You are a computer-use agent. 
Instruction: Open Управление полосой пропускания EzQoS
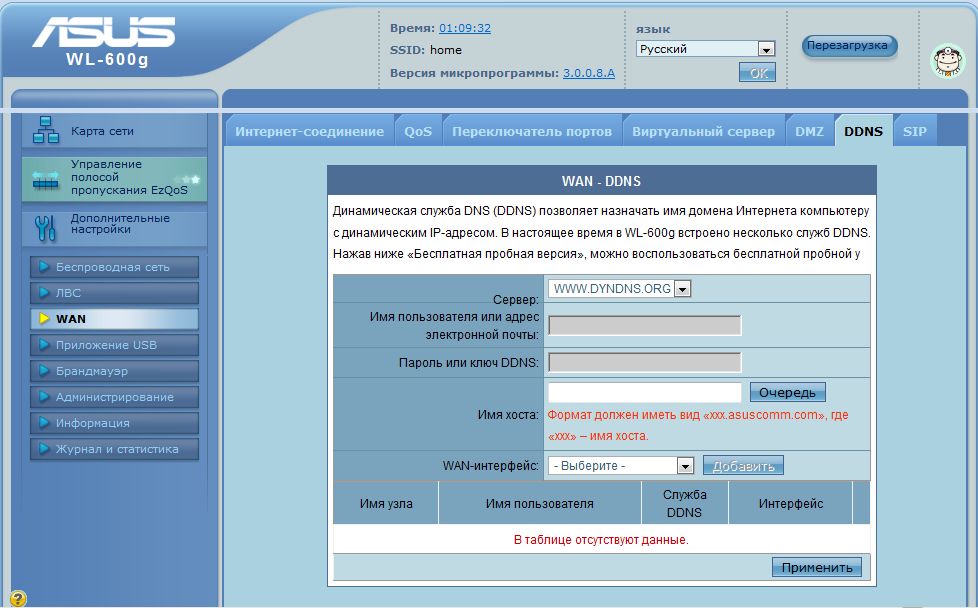[115, 179]
